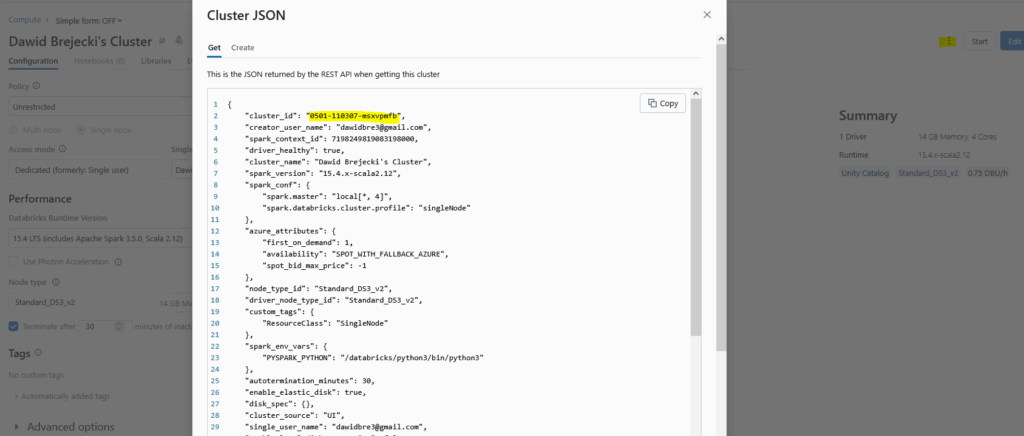Select the Get tab
Viewport: 1024px width, 436px height.
pyautogui.click(x=214, y=48)
